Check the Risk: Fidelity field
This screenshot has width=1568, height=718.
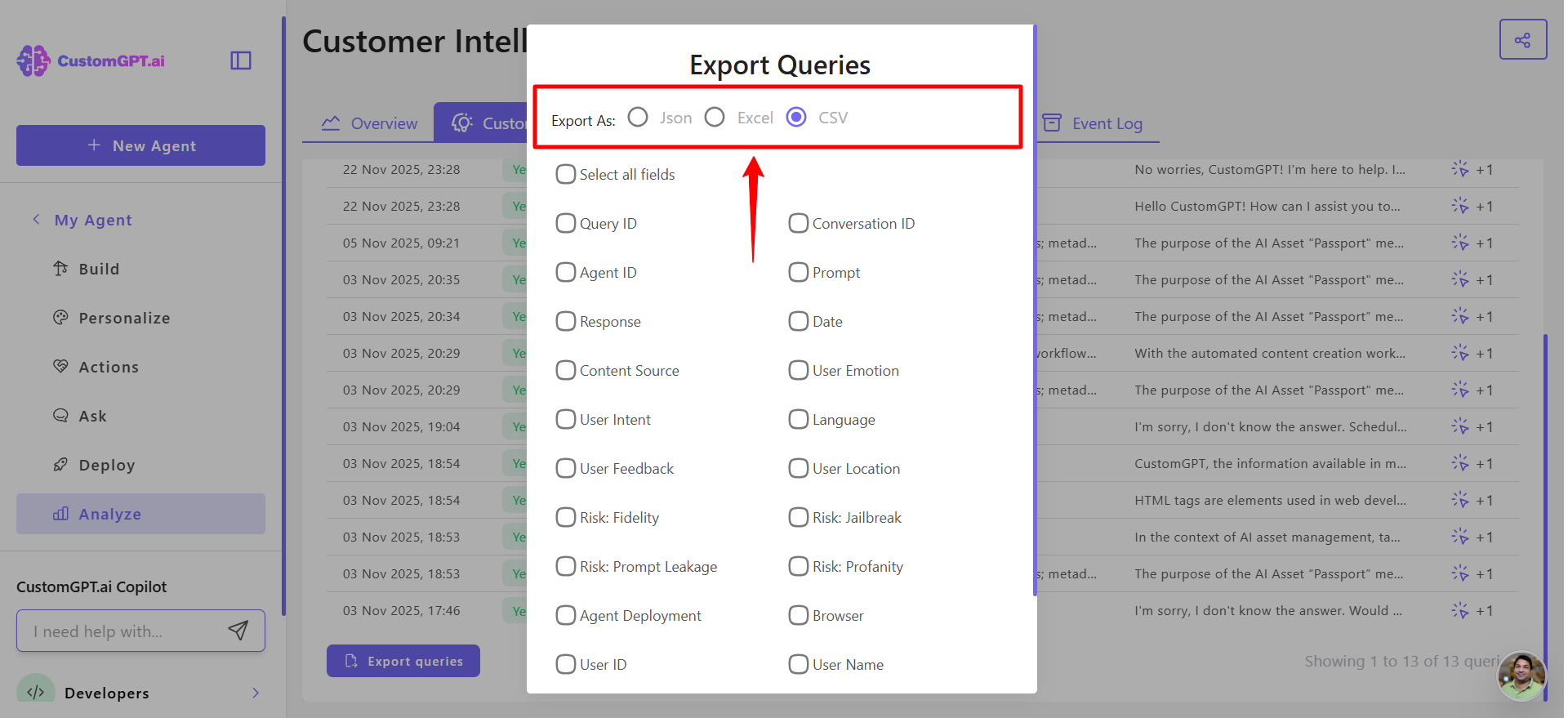[x=566, y=517]
